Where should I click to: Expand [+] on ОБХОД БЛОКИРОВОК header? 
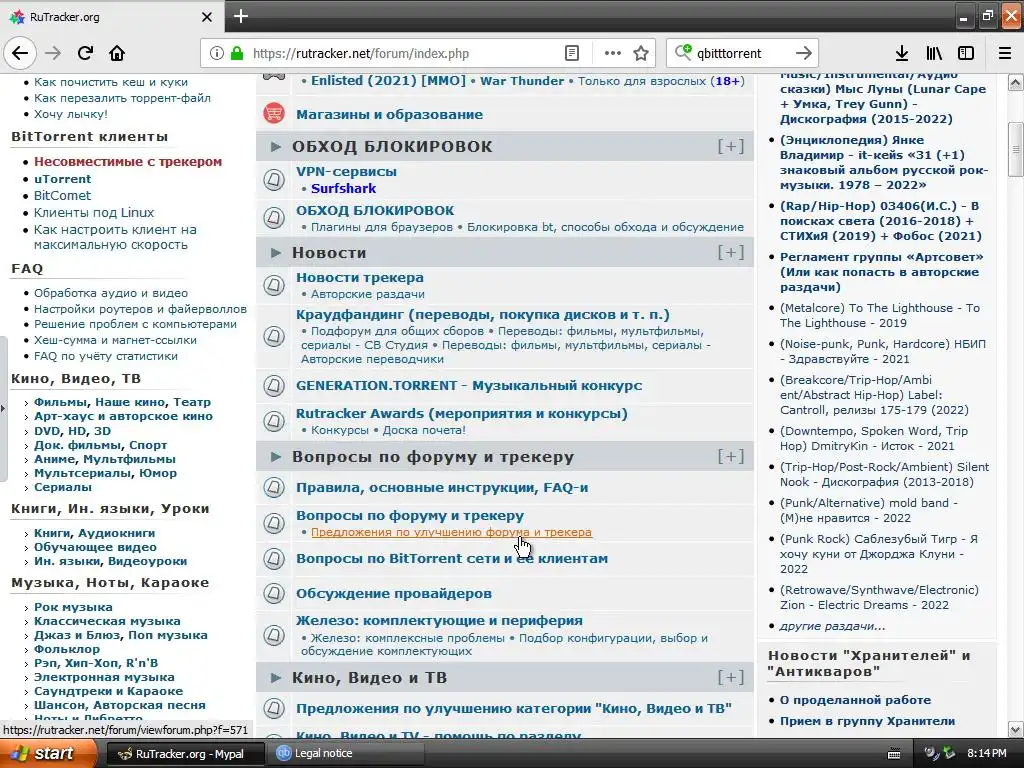(731, 146)
